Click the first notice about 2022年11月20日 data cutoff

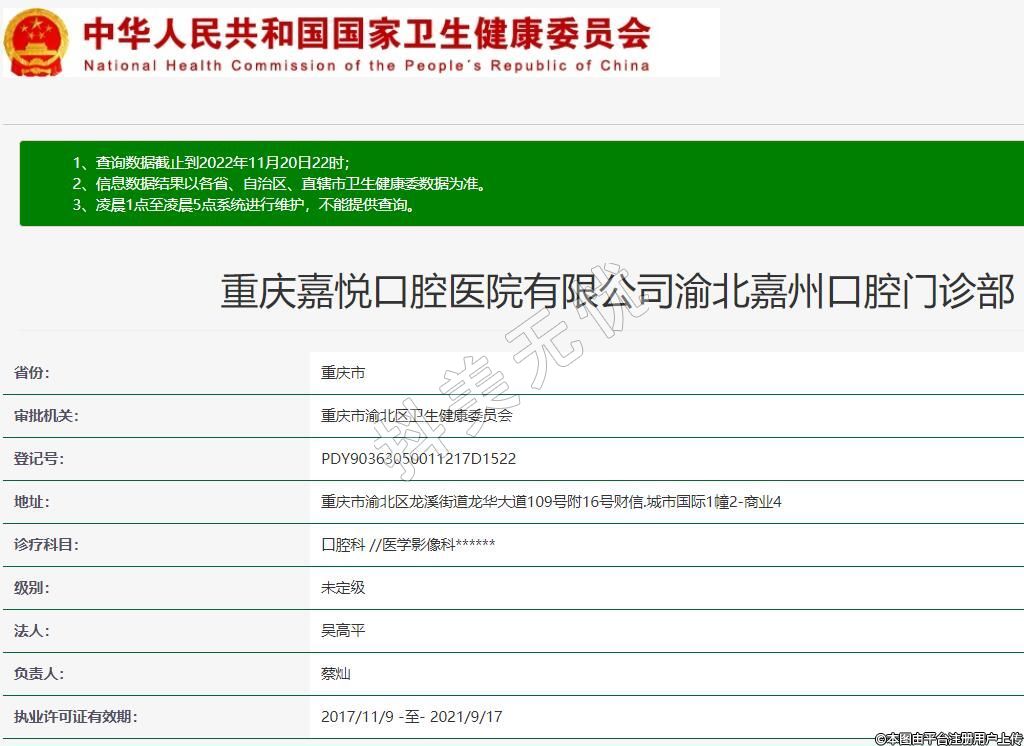(x=211, y=162)
